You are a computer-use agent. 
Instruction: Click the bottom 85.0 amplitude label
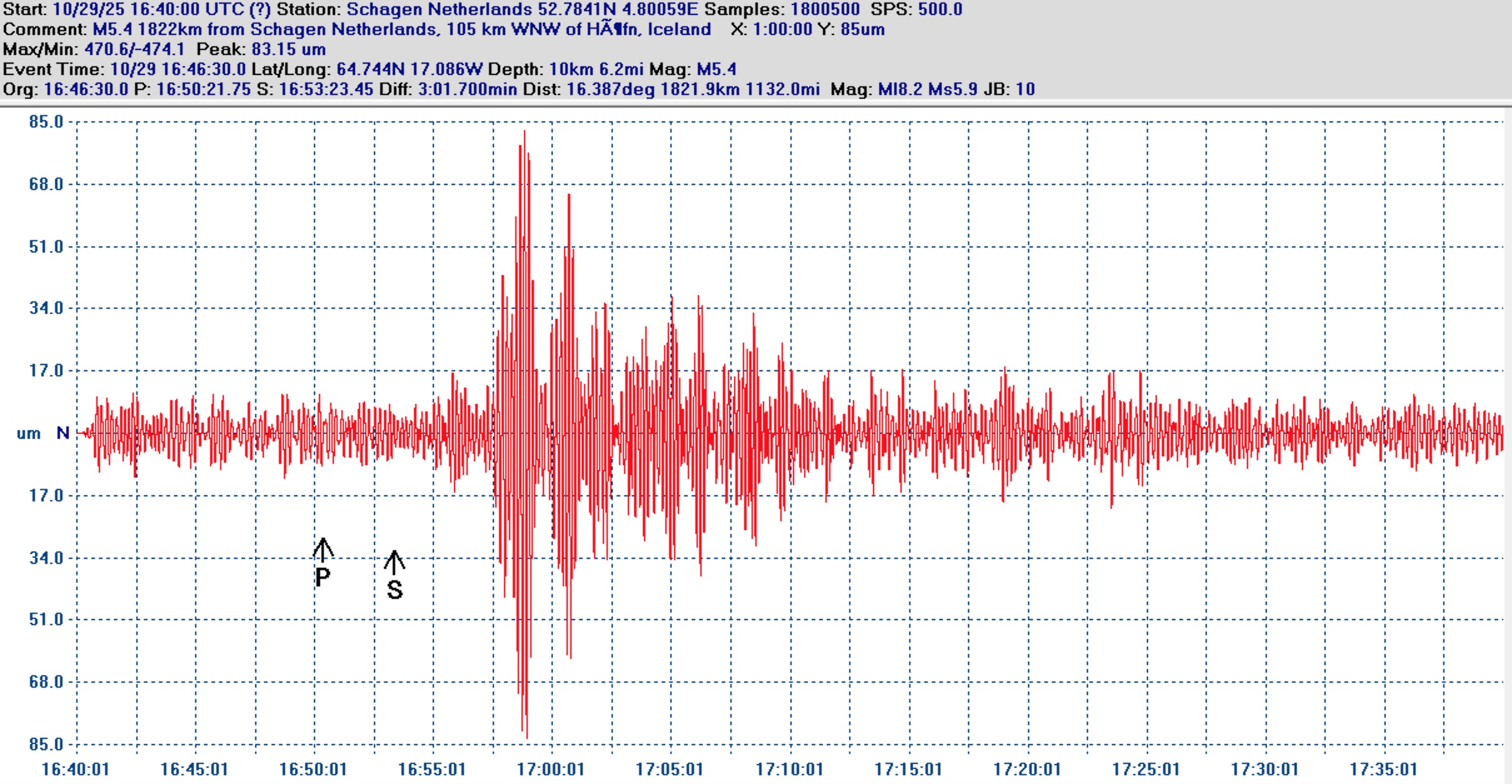(x=46, y=744)
